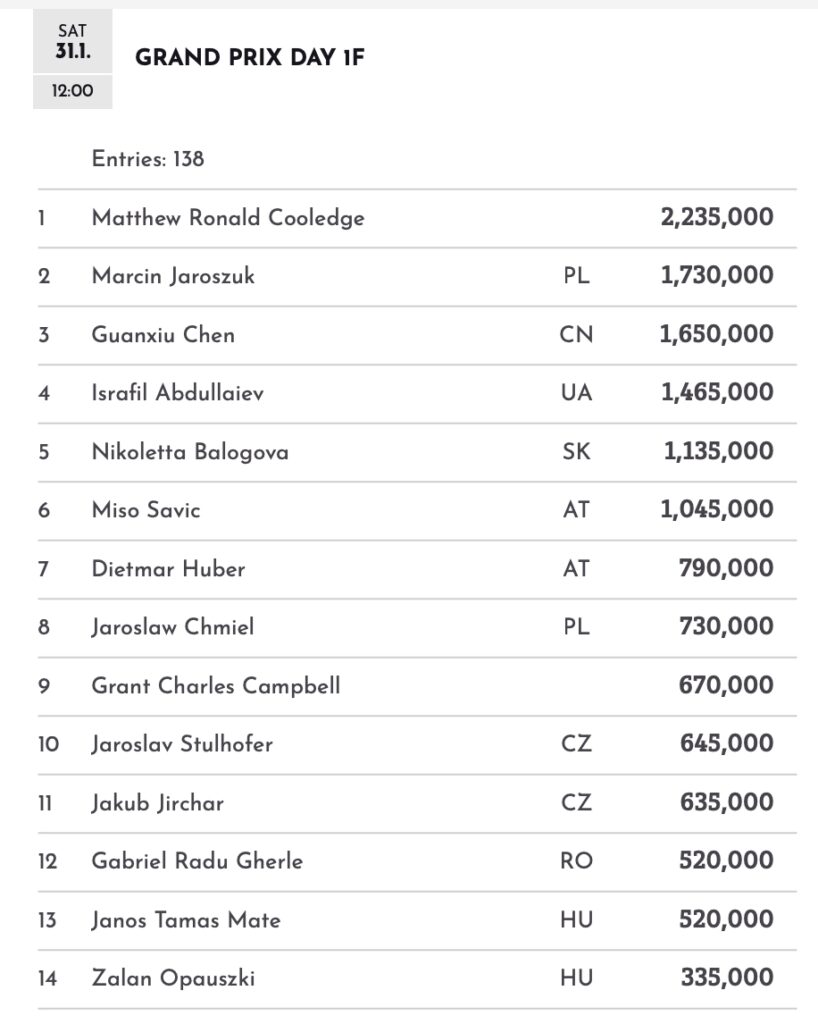
Task: Open Dietmar Huber's entry
Action: tap(168, 569)
